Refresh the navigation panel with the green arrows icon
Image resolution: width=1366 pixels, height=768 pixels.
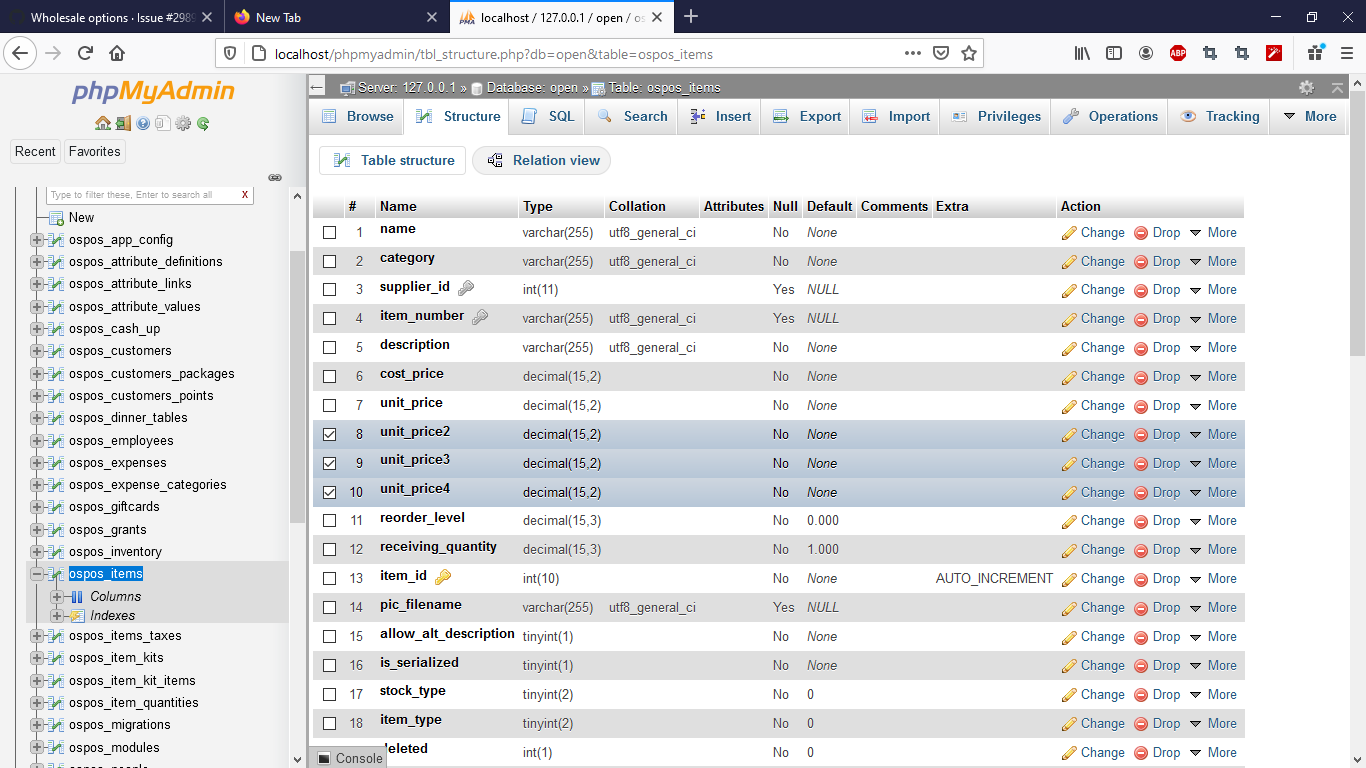(x=201, y=123)
